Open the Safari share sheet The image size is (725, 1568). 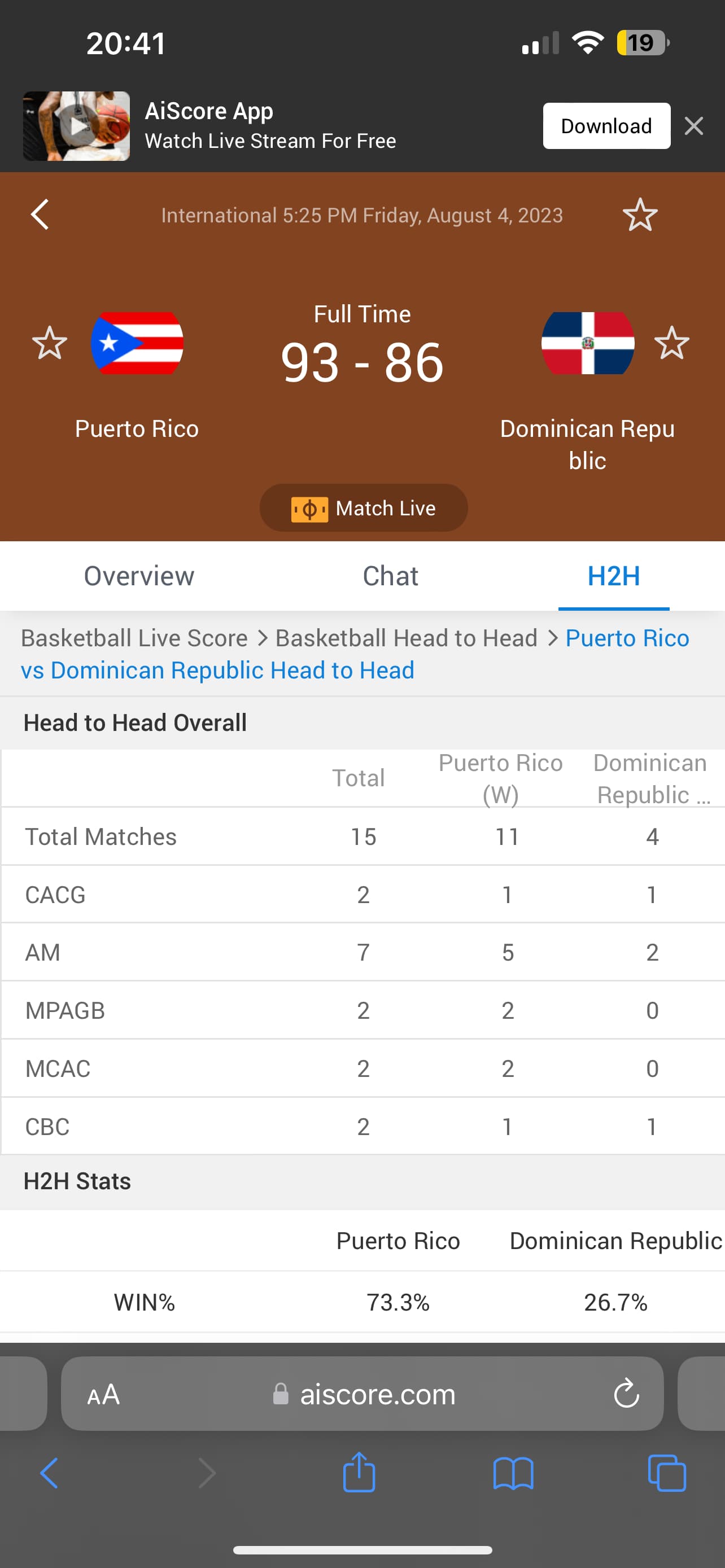pyautogui.click(x=359, y=1473)
